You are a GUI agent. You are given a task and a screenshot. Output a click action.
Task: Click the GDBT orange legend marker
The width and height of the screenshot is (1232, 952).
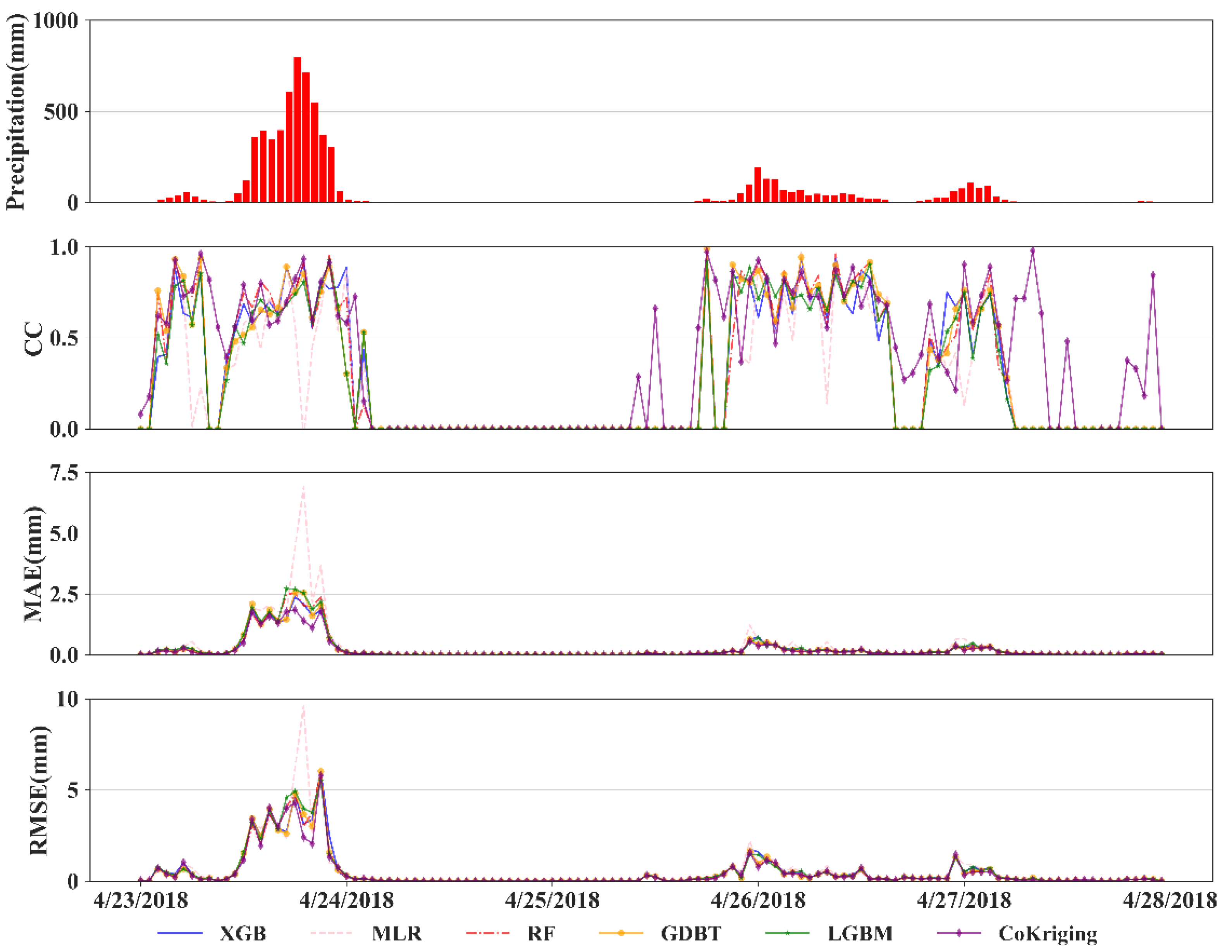(621, 933)
